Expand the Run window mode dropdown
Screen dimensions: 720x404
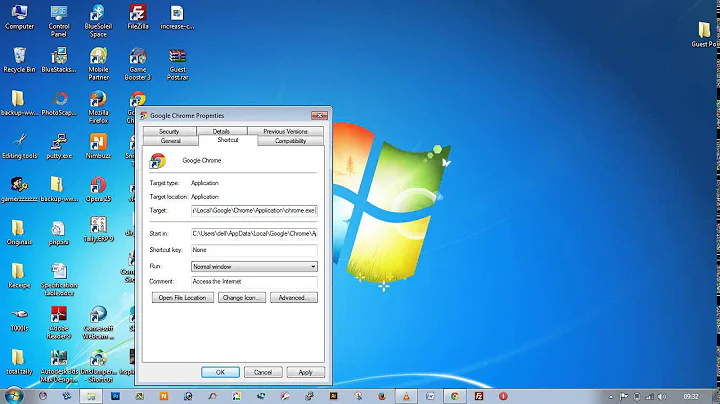[313, 267]
